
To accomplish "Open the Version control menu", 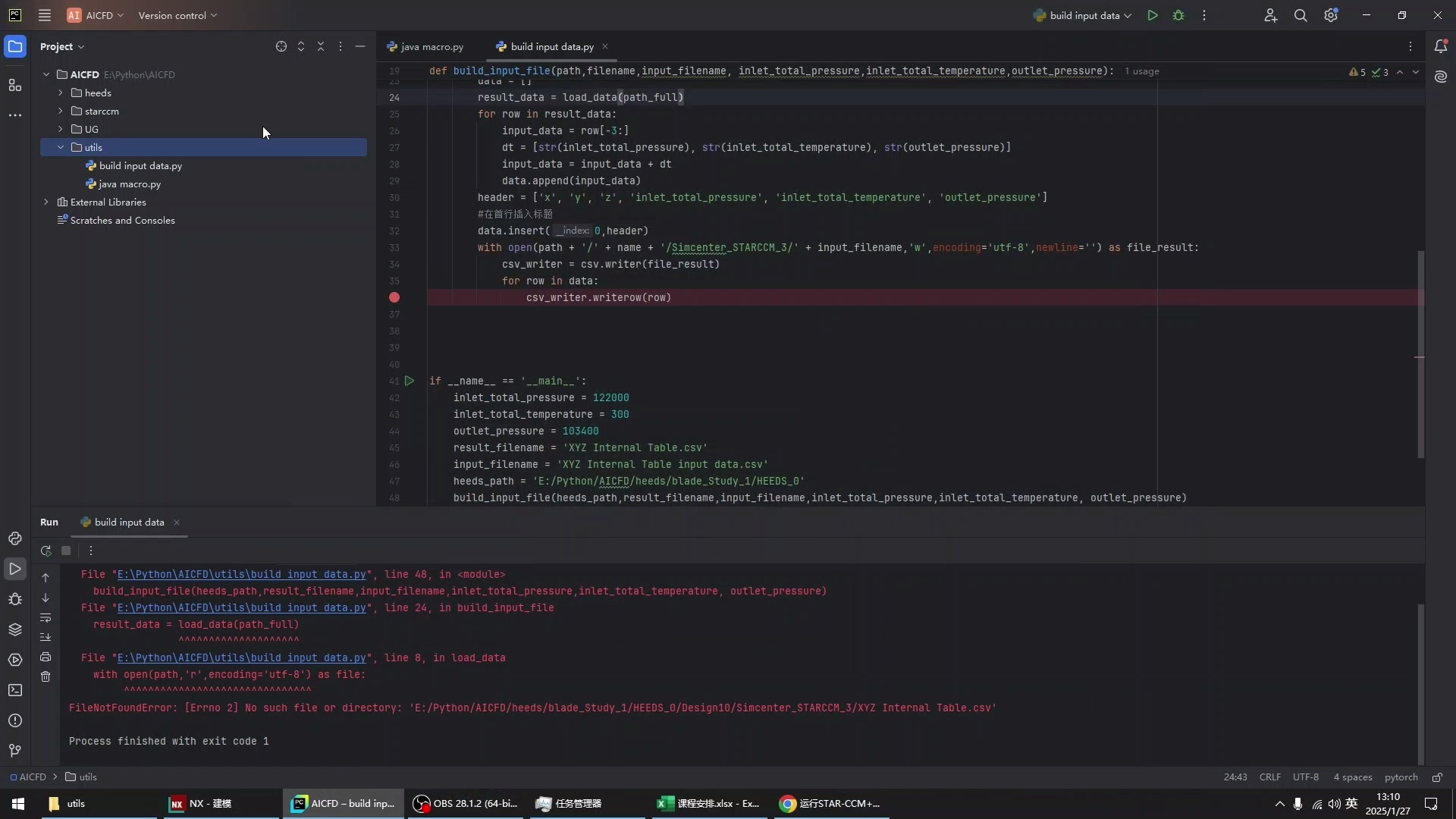I will click(x=177, y=15).
